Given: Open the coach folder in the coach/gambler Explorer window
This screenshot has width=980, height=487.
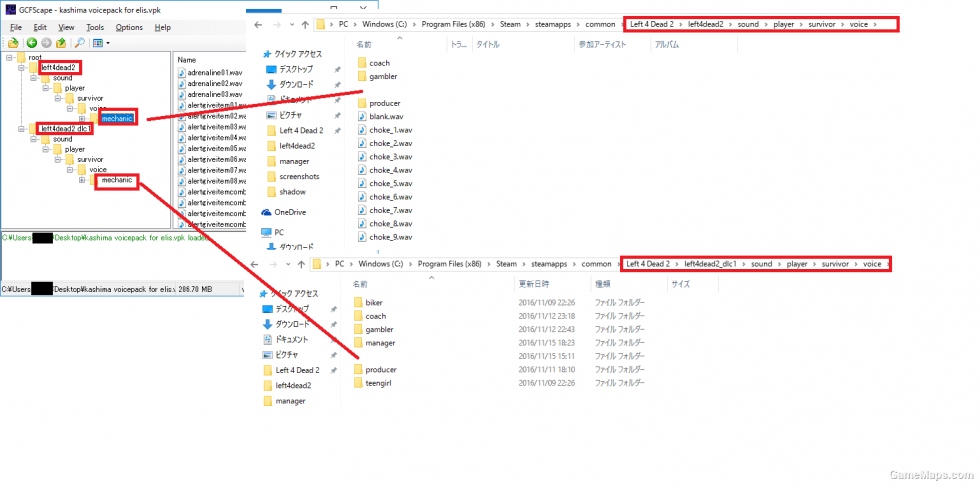Looking at the screenshot, I should point(379,63).
